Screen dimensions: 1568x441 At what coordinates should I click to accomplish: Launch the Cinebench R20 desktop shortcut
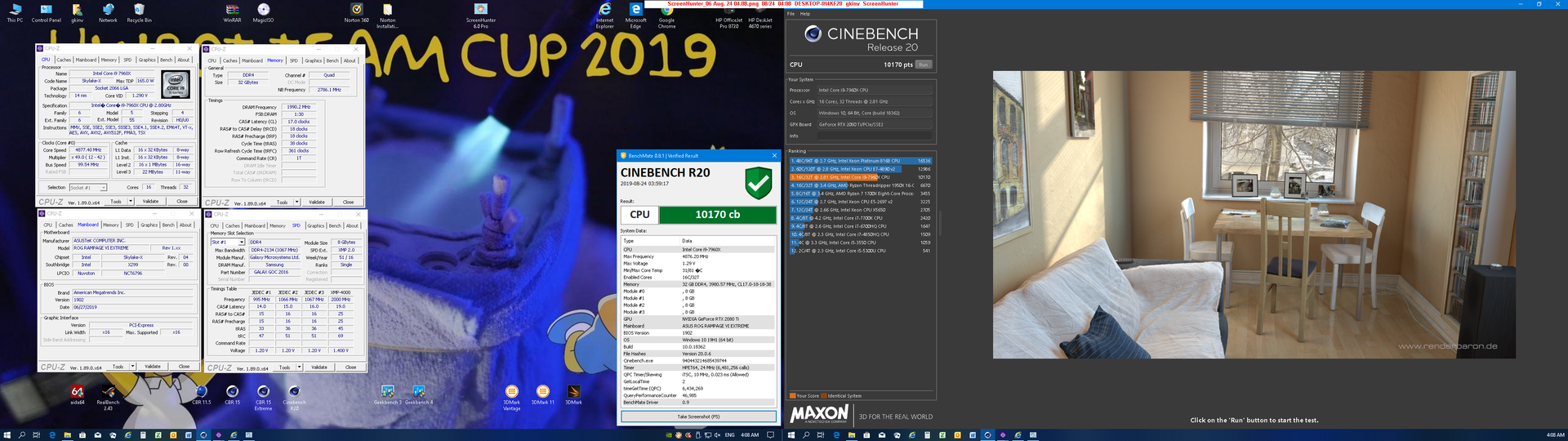click(x=294, y=397)
